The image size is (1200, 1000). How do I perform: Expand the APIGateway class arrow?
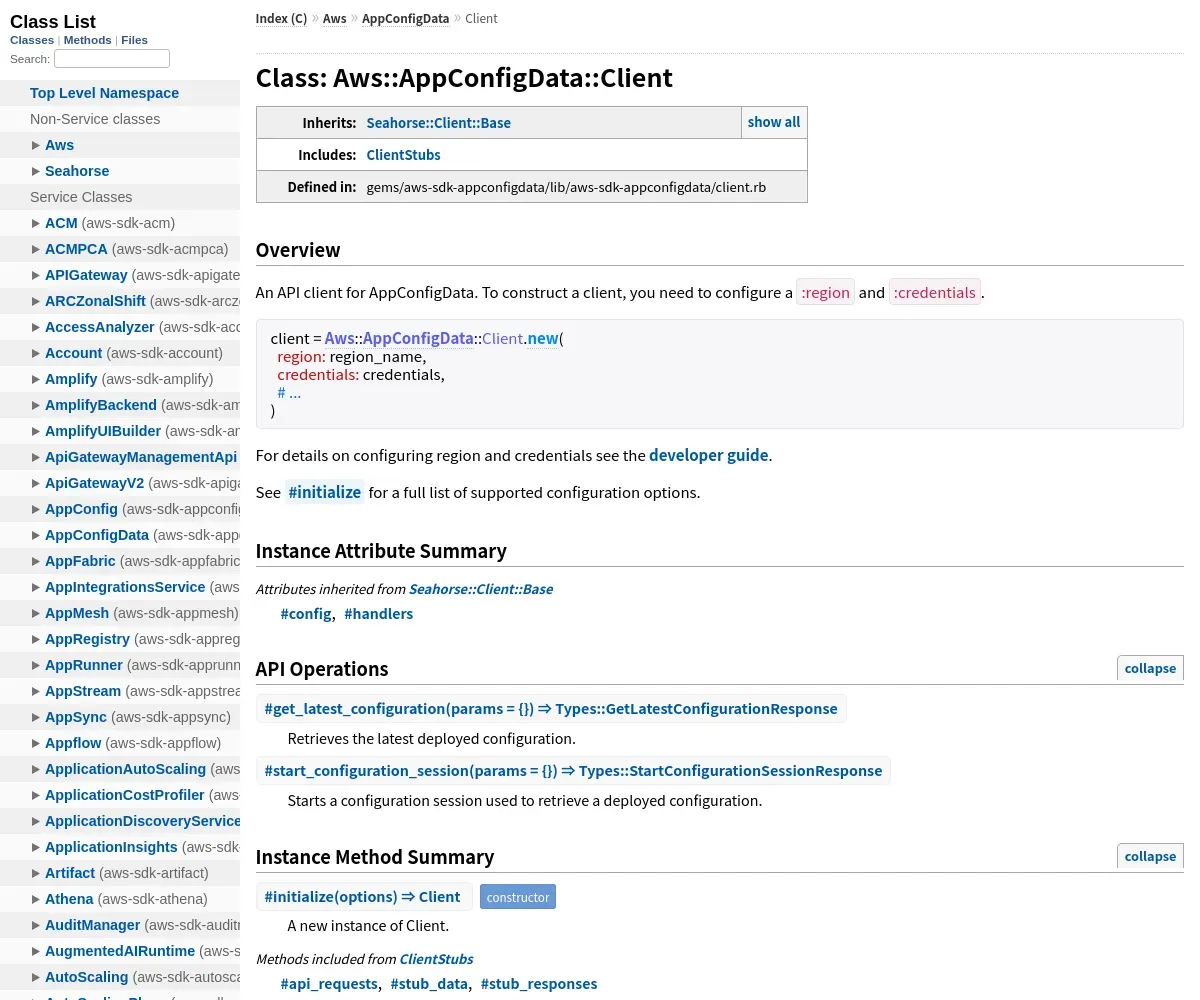[36, 275]
